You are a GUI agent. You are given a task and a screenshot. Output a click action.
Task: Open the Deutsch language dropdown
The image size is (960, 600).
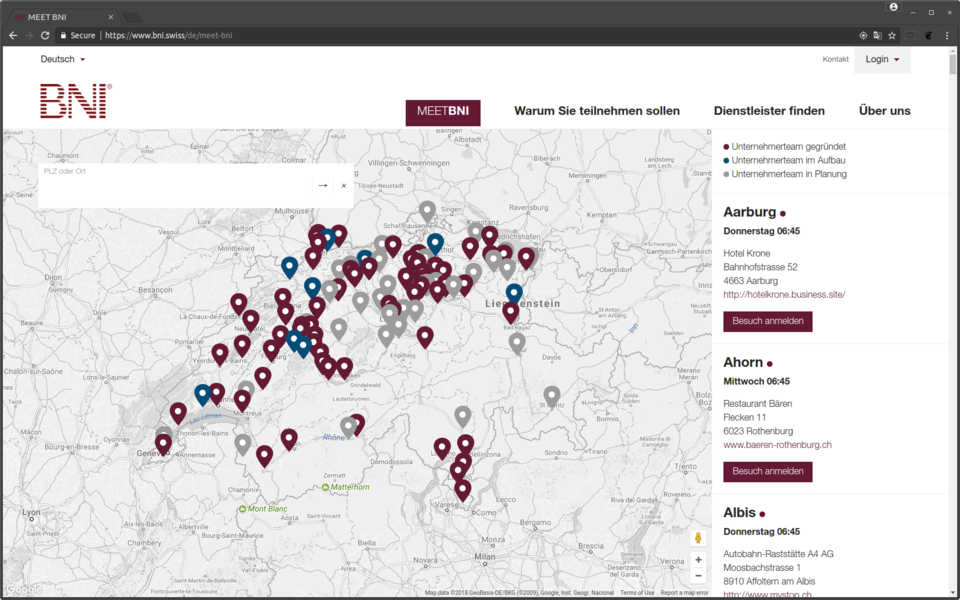[62, 59]
